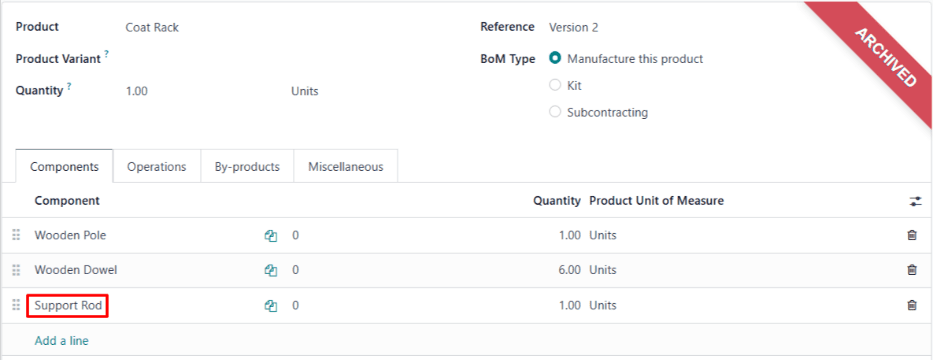Grab the drag handle of Support Rod row
The image size is (933, 360).
[16, 305]
